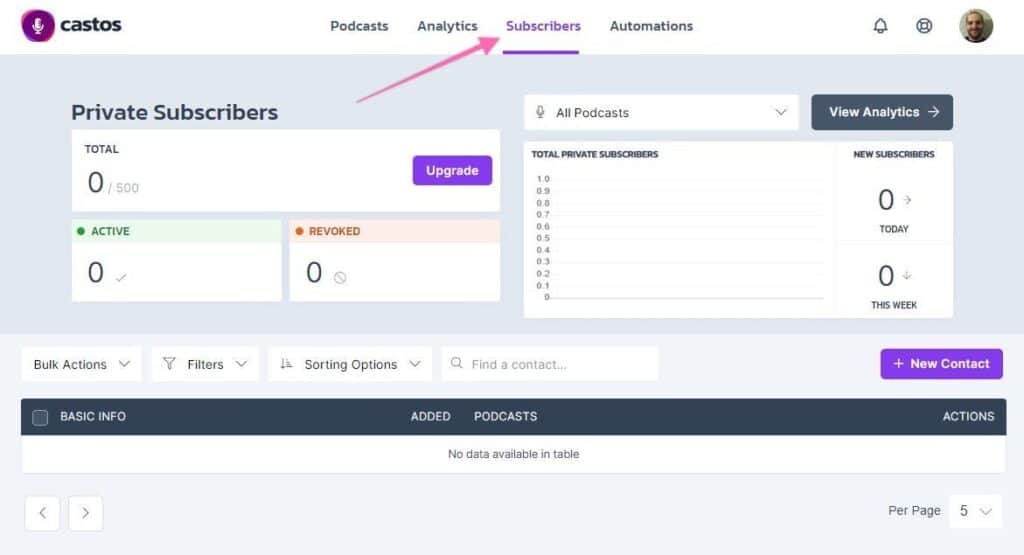Toggle the select-all checkbox in table header

pyautogui.click(x=40, y=417)
